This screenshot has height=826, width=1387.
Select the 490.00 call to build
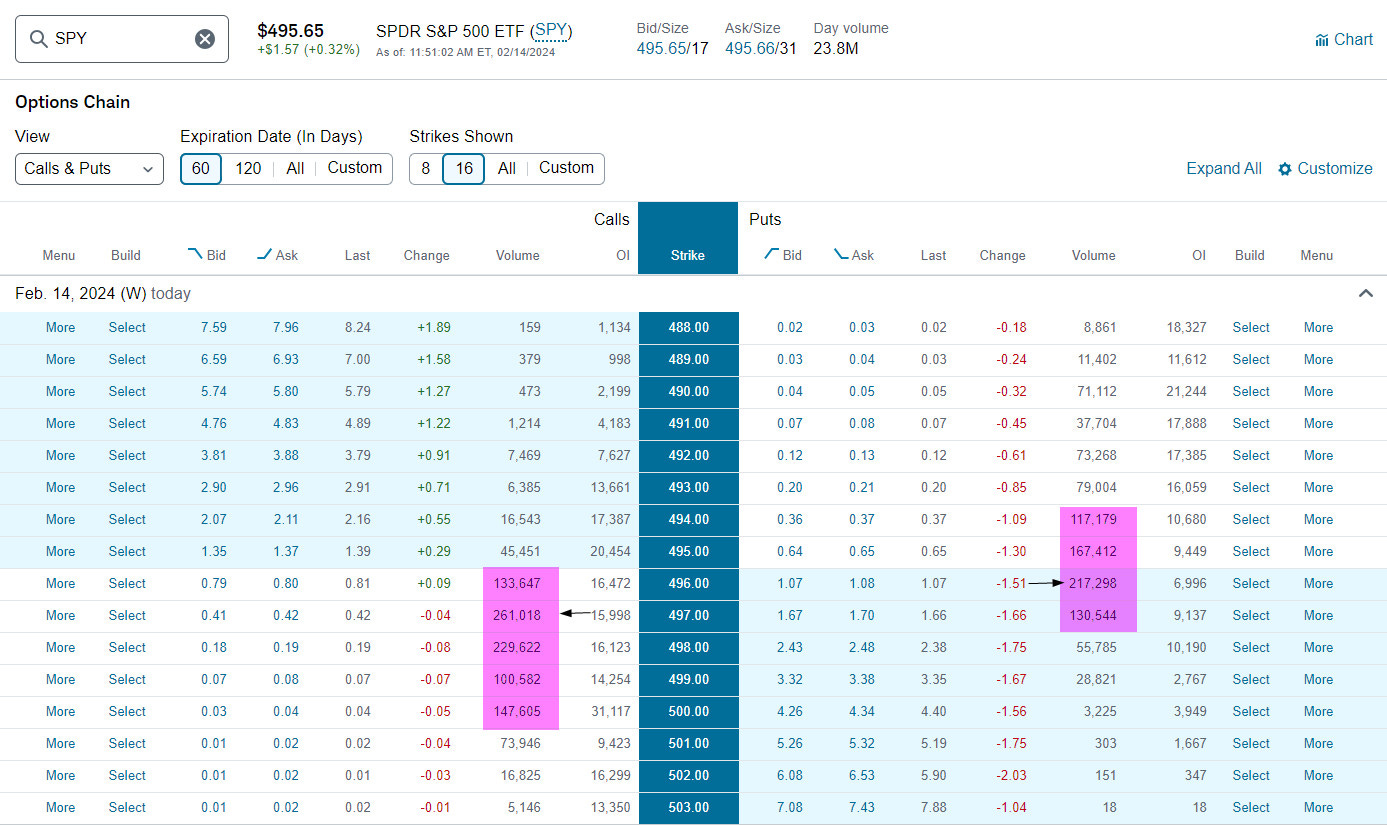tap(127, 391)
